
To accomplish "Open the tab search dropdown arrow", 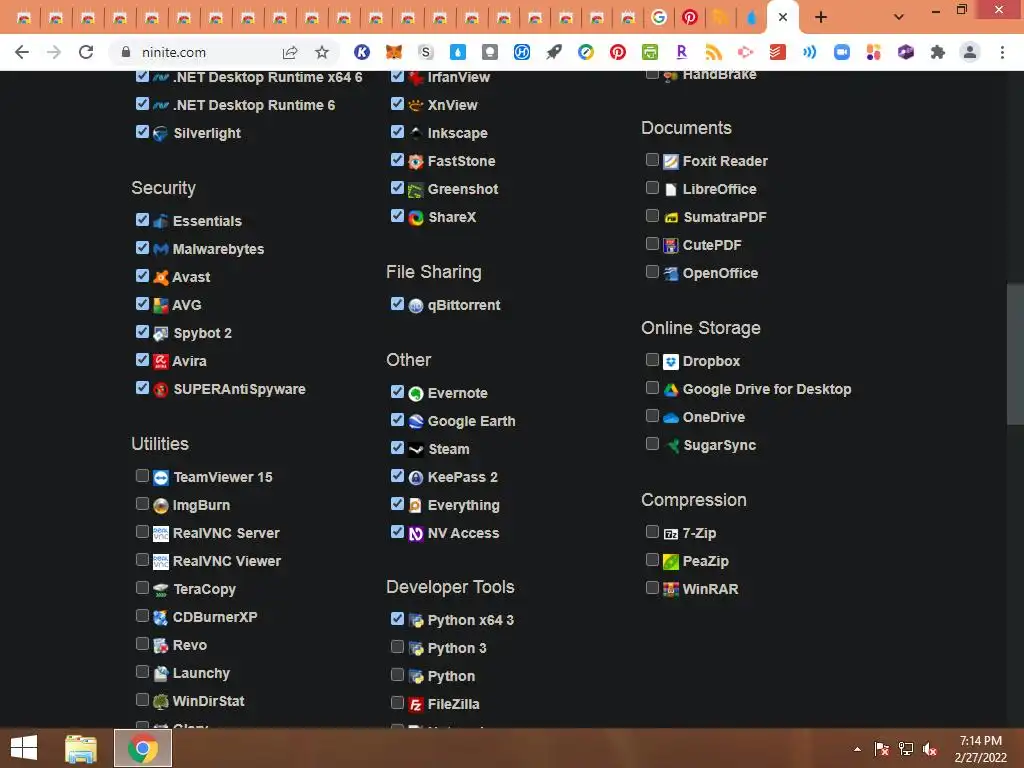I will pyautogui.click(x=899, y=17).
